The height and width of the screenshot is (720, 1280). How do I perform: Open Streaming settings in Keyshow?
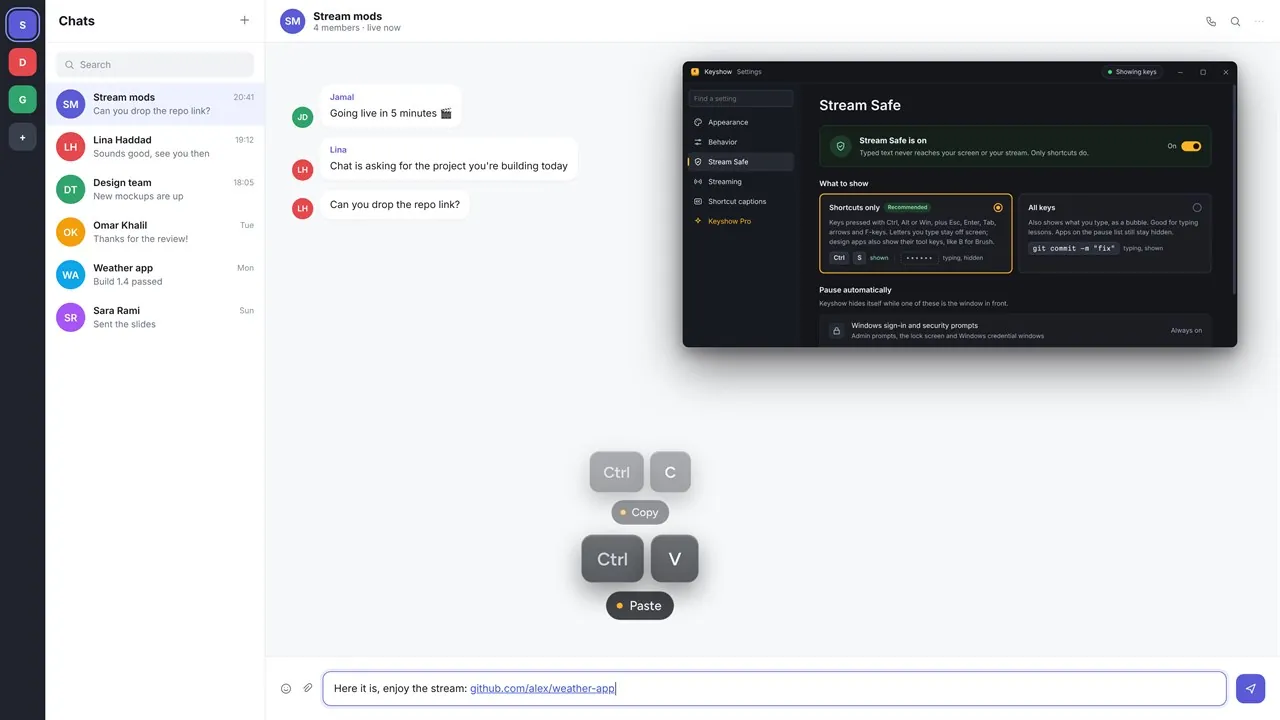[741, 182]
